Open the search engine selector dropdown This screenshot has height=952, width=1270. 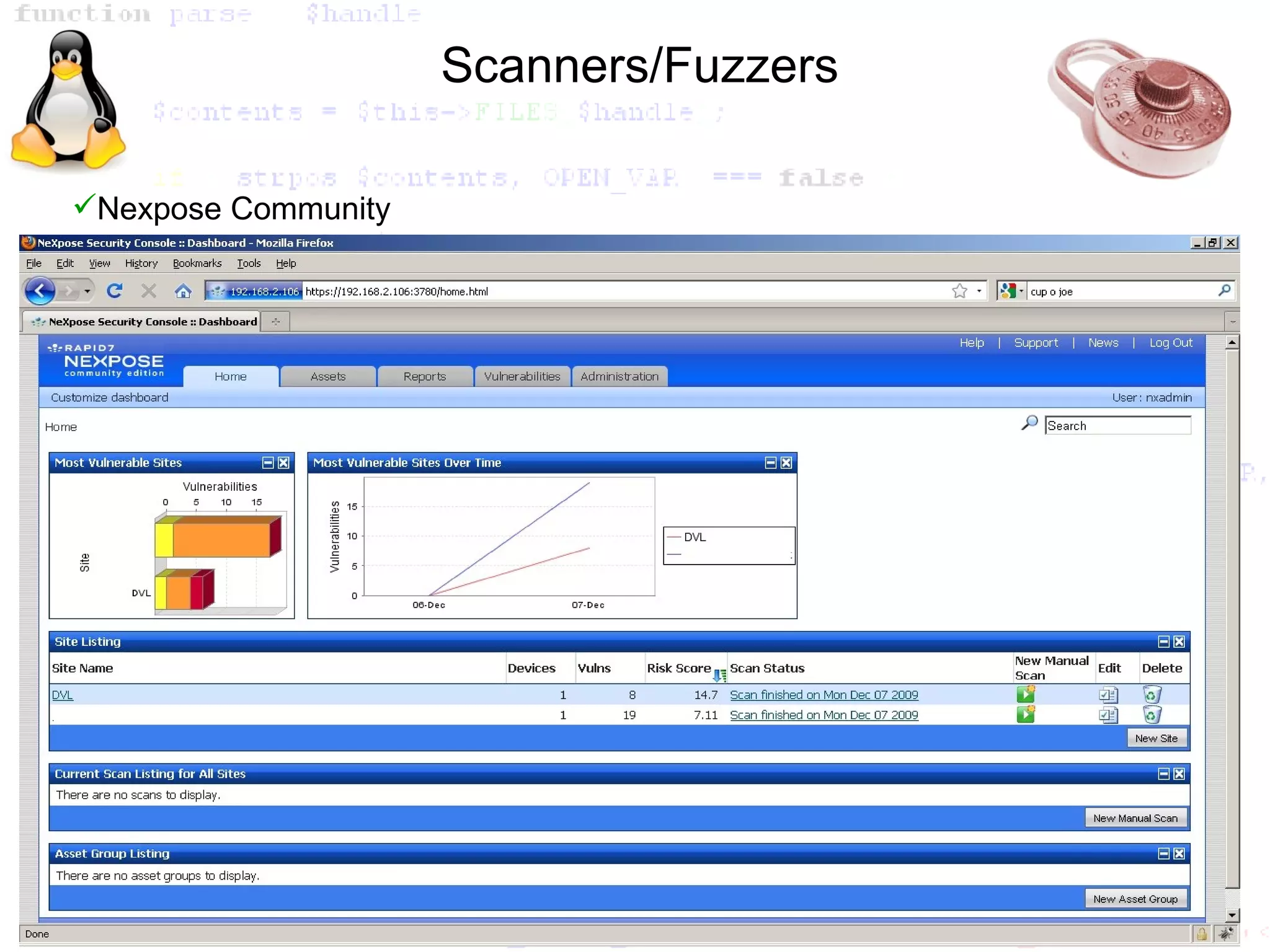click(x=1012, y=291)
